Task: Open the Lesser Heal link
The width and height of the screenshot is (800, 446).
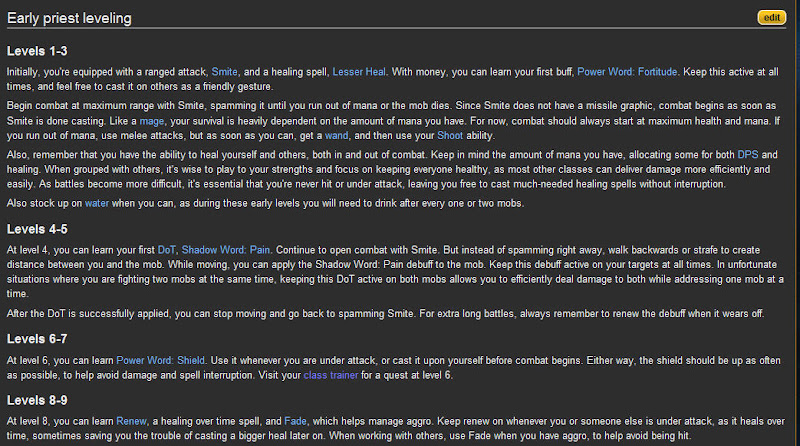Action: (359, 72)
